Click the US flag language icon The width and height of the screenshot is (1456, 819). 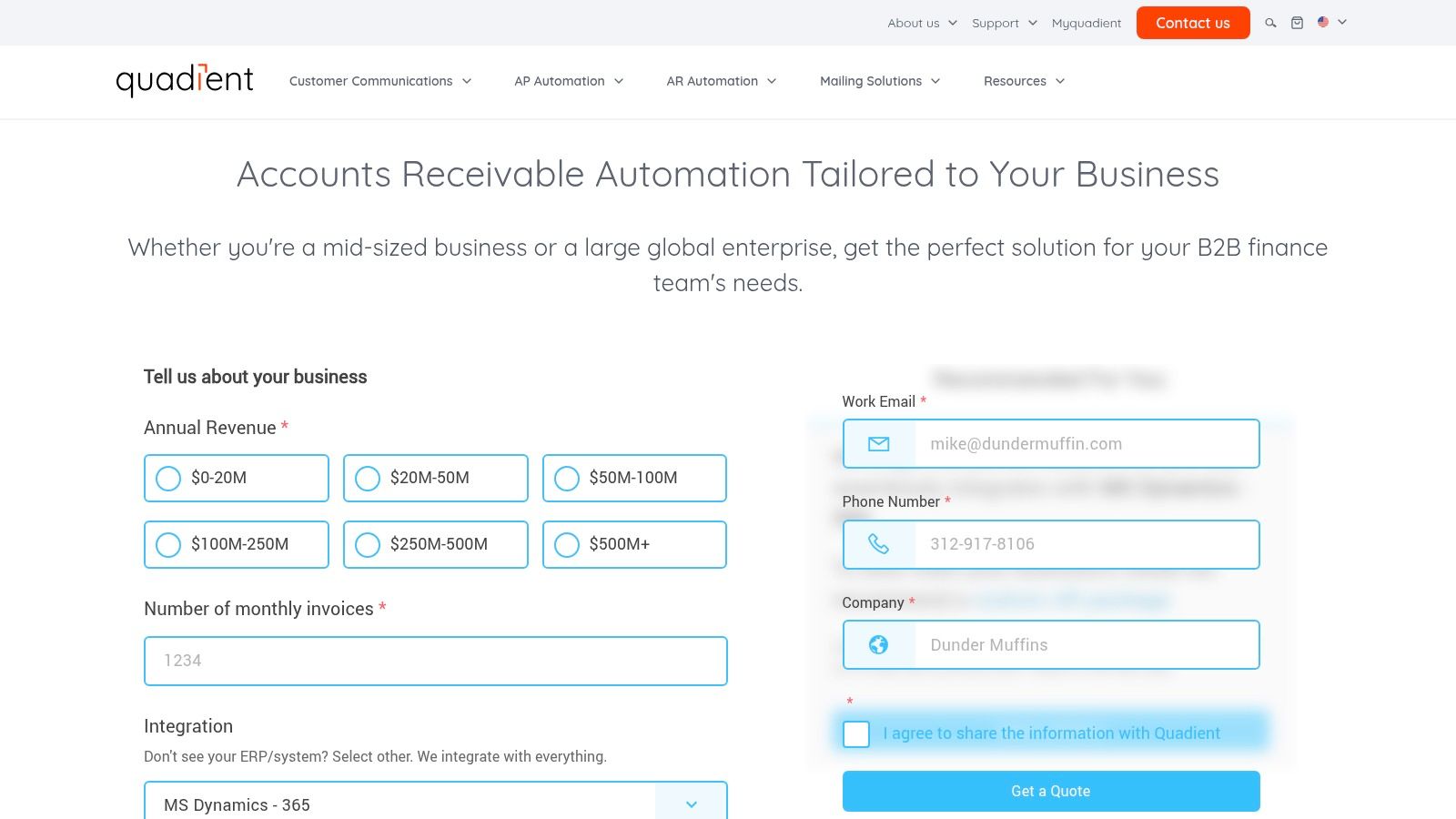click(1323, 22)
